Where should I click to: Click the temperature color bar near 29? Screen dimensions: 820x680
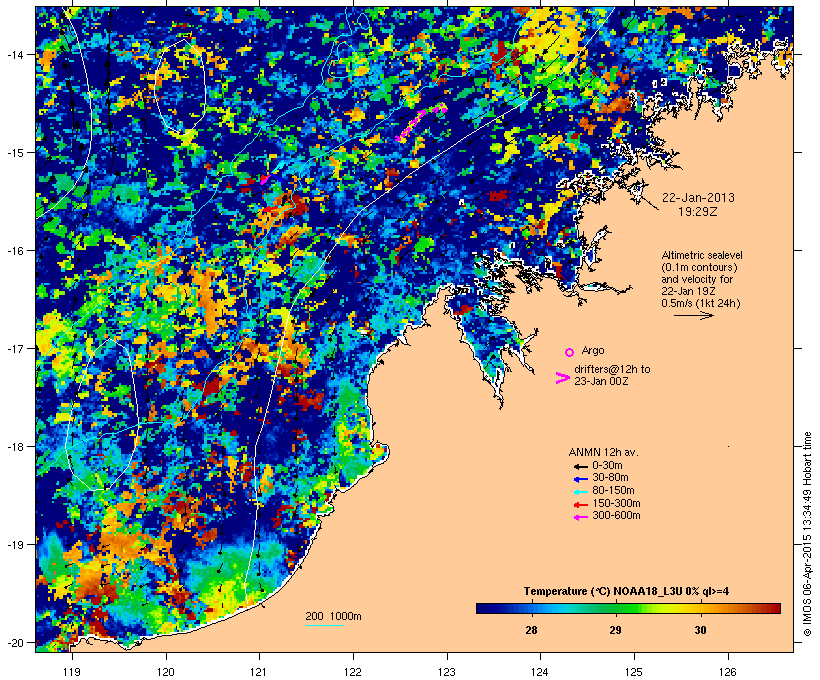616,608
